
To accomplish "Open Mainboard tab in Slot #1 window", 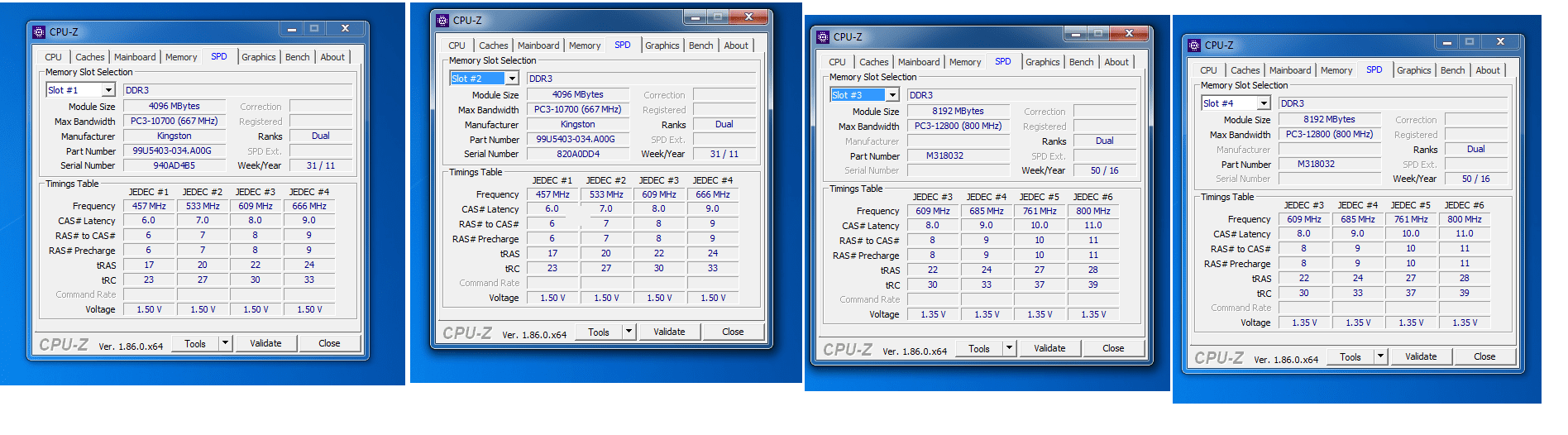I will [x=135, y=57].
